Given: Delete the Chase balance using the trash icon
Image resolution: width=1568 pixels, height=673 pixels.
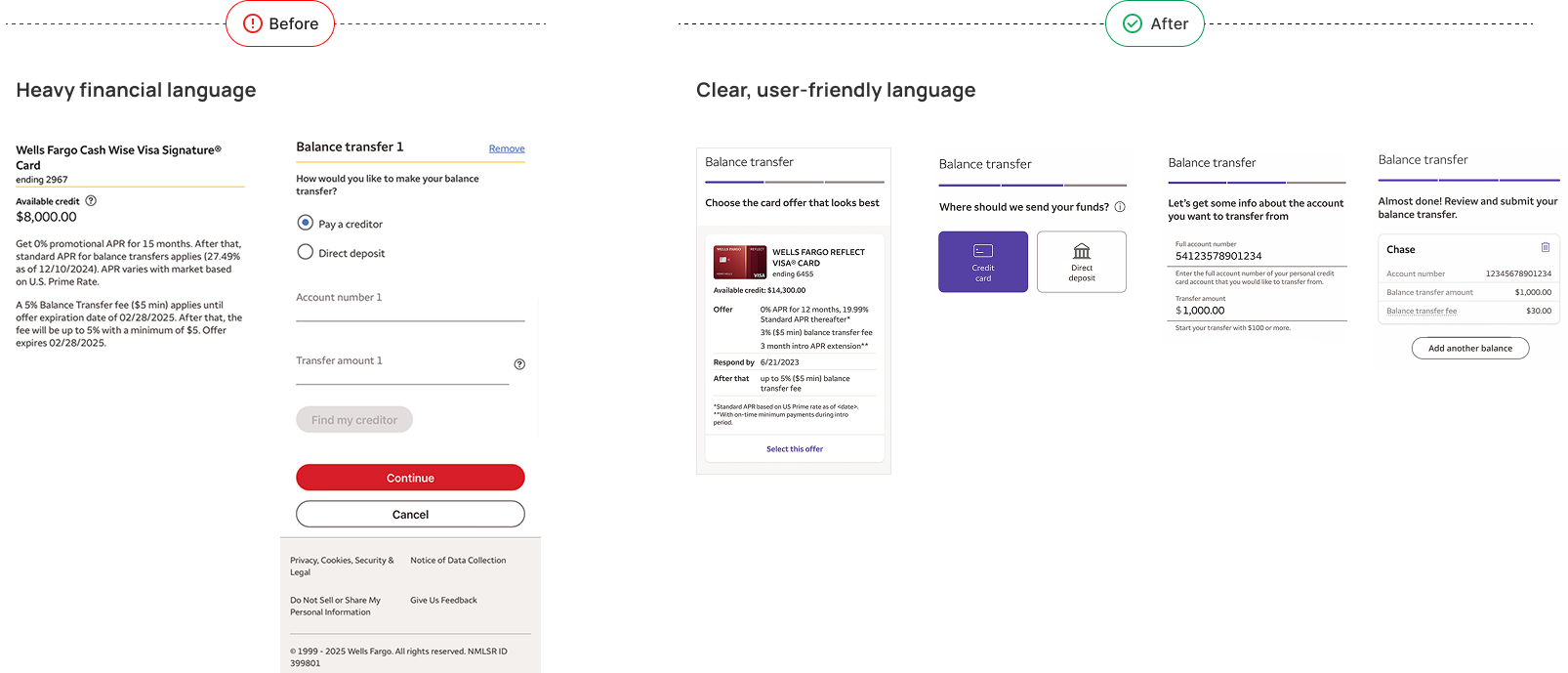Looking at the screenshot, I should tap(1545, 248).
